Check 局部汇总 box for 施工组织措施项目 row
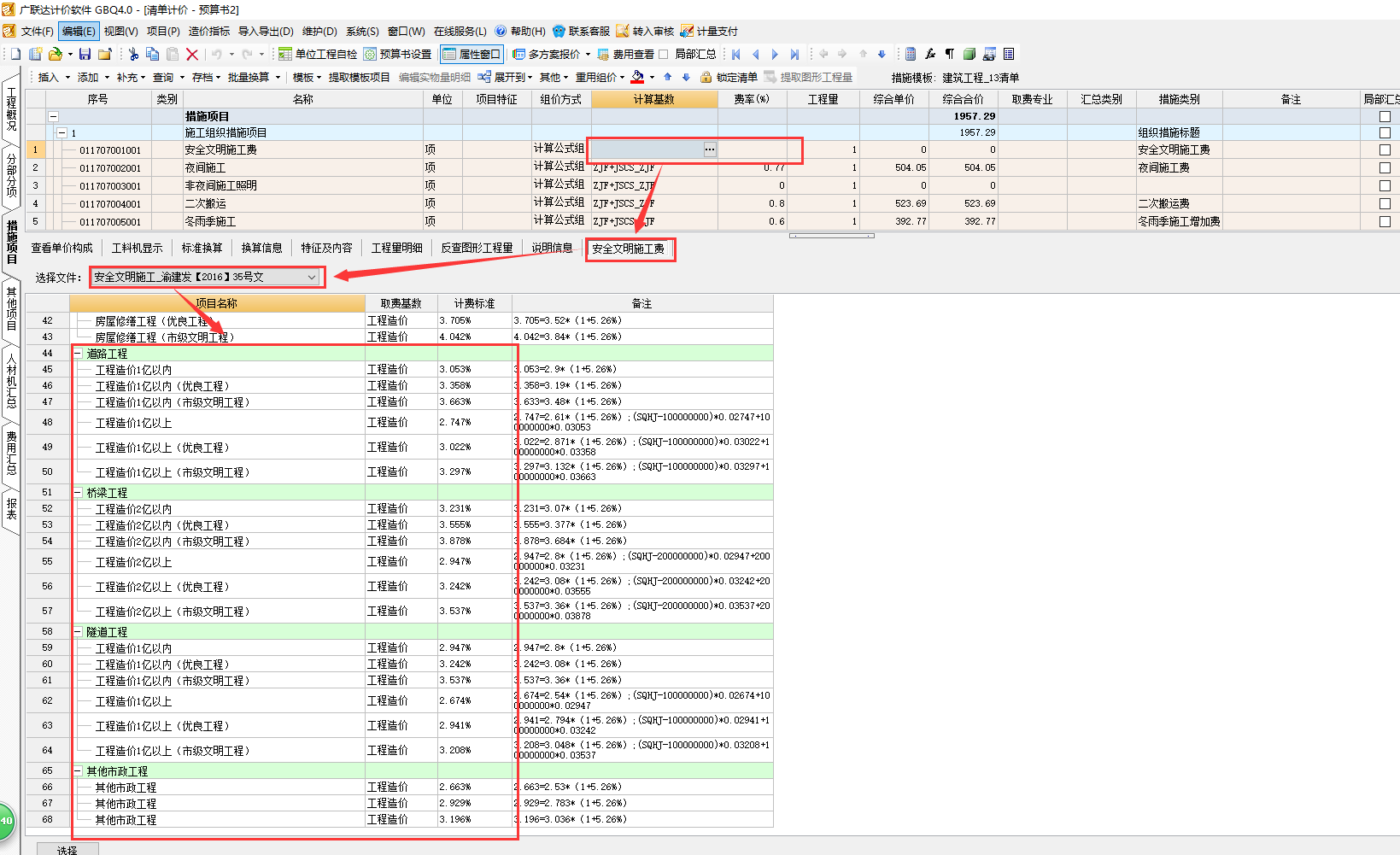The width and height of the screenshot is (1400, 855). pos(1385,132)
